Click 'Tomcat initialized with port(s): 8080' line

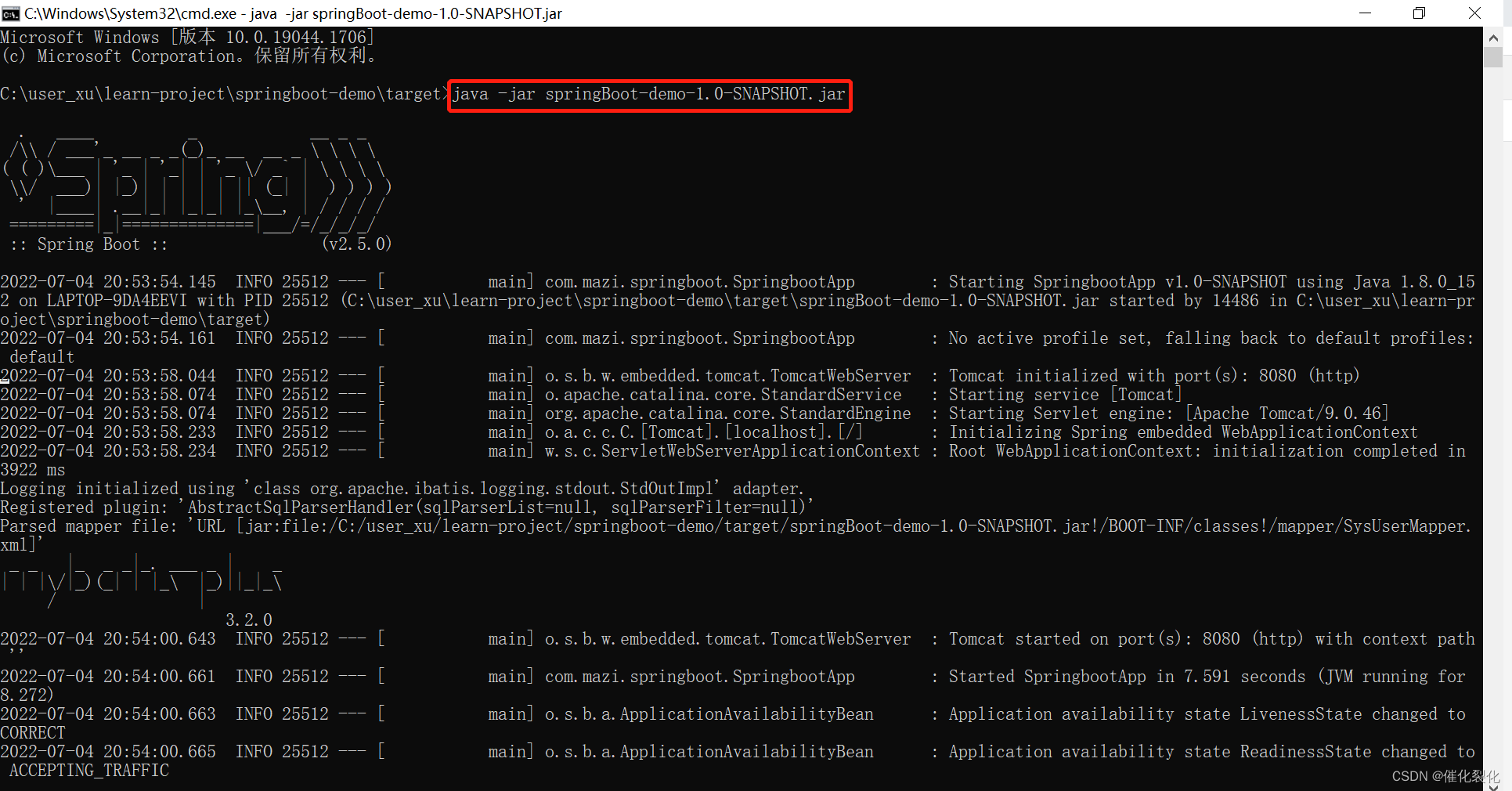[x=1154, y=376]
